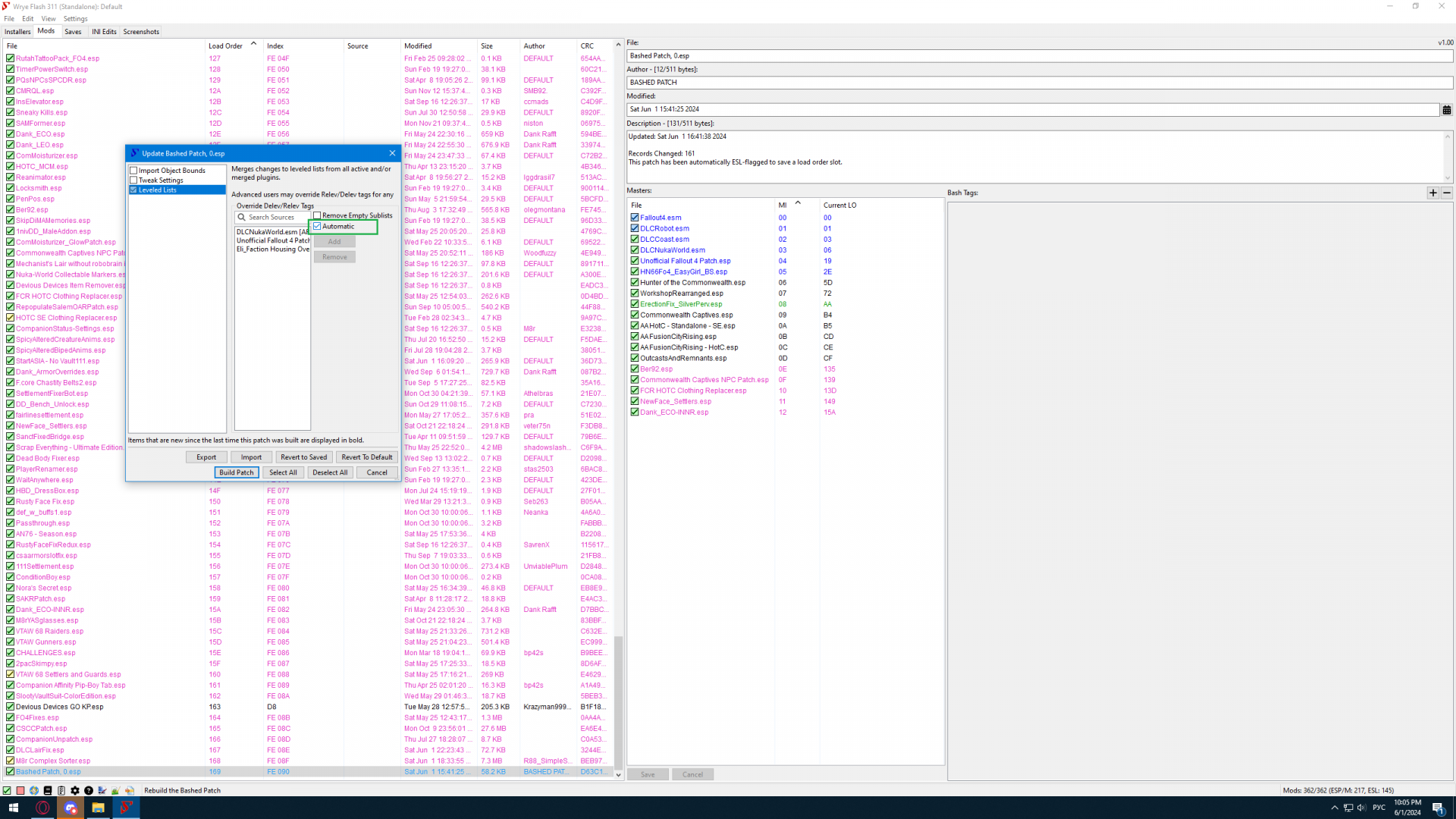
Task: Open Wrye Bash settings gear icon
Action: pos(75,790)
